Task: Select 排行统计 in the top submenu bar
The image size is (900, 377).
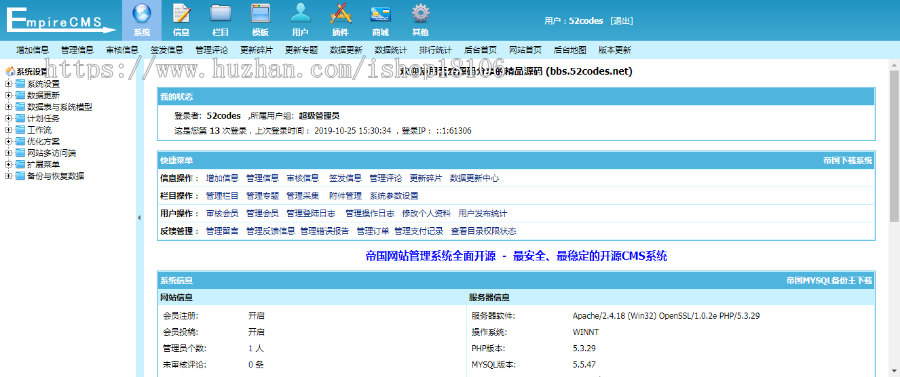Action: point(435,50)
